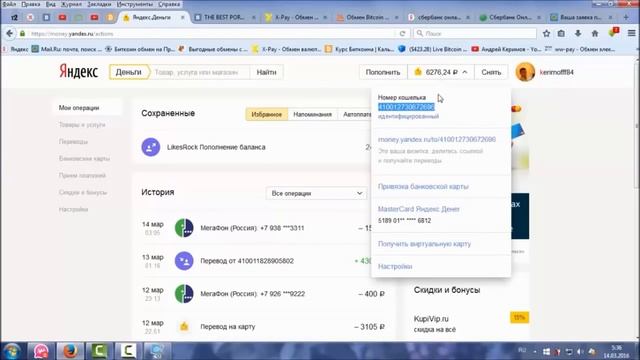Click the wallet icon beside Перевод на карту

[x=184, y=327]
